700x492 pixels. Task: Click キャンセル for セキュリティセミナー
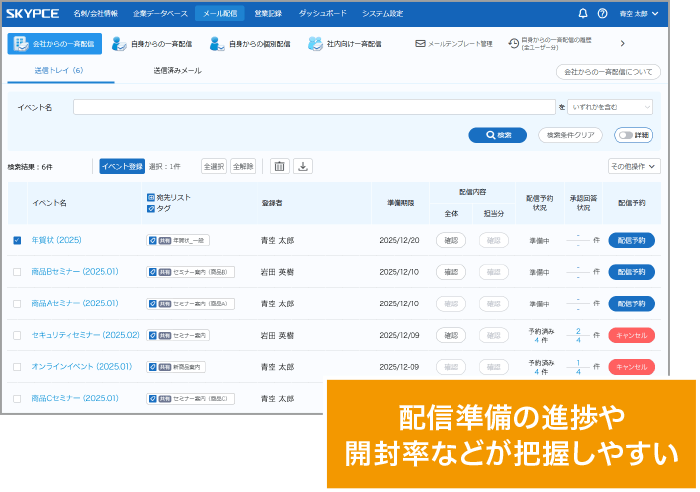click(631, 335)
